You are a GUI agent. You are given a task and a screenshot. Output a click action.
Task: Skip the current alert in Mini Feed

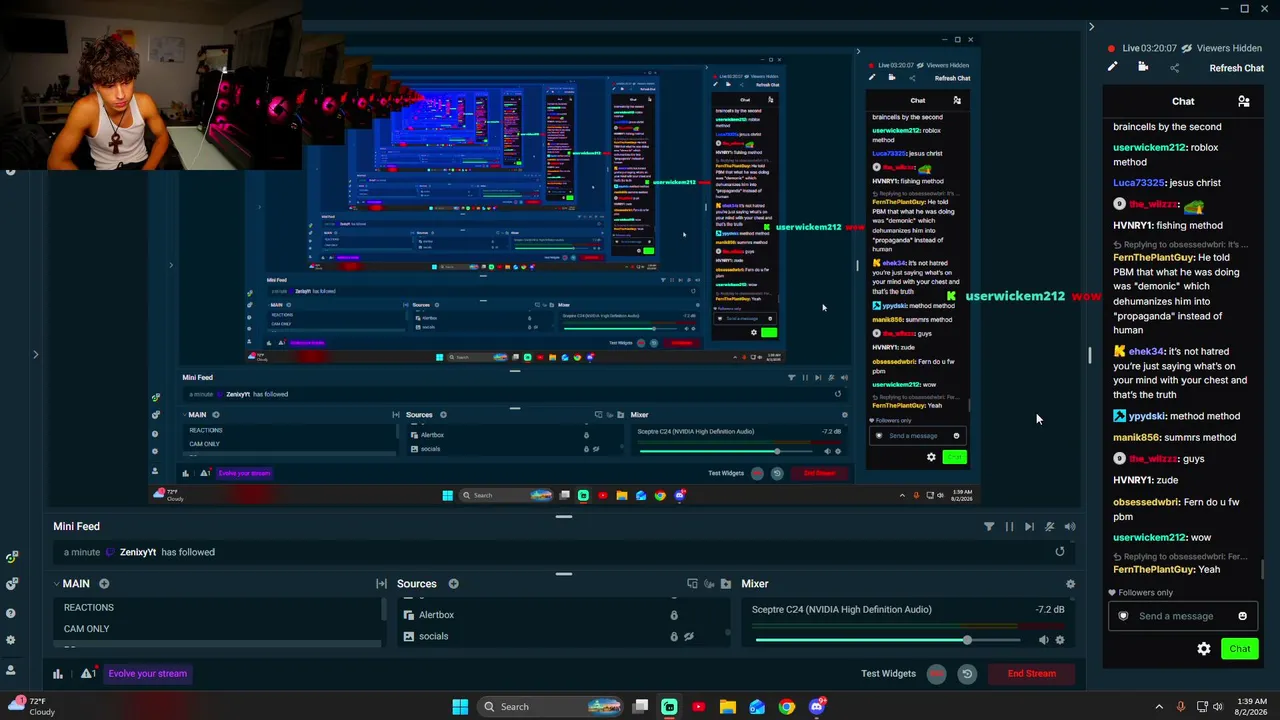click(x=1029, y=526)
